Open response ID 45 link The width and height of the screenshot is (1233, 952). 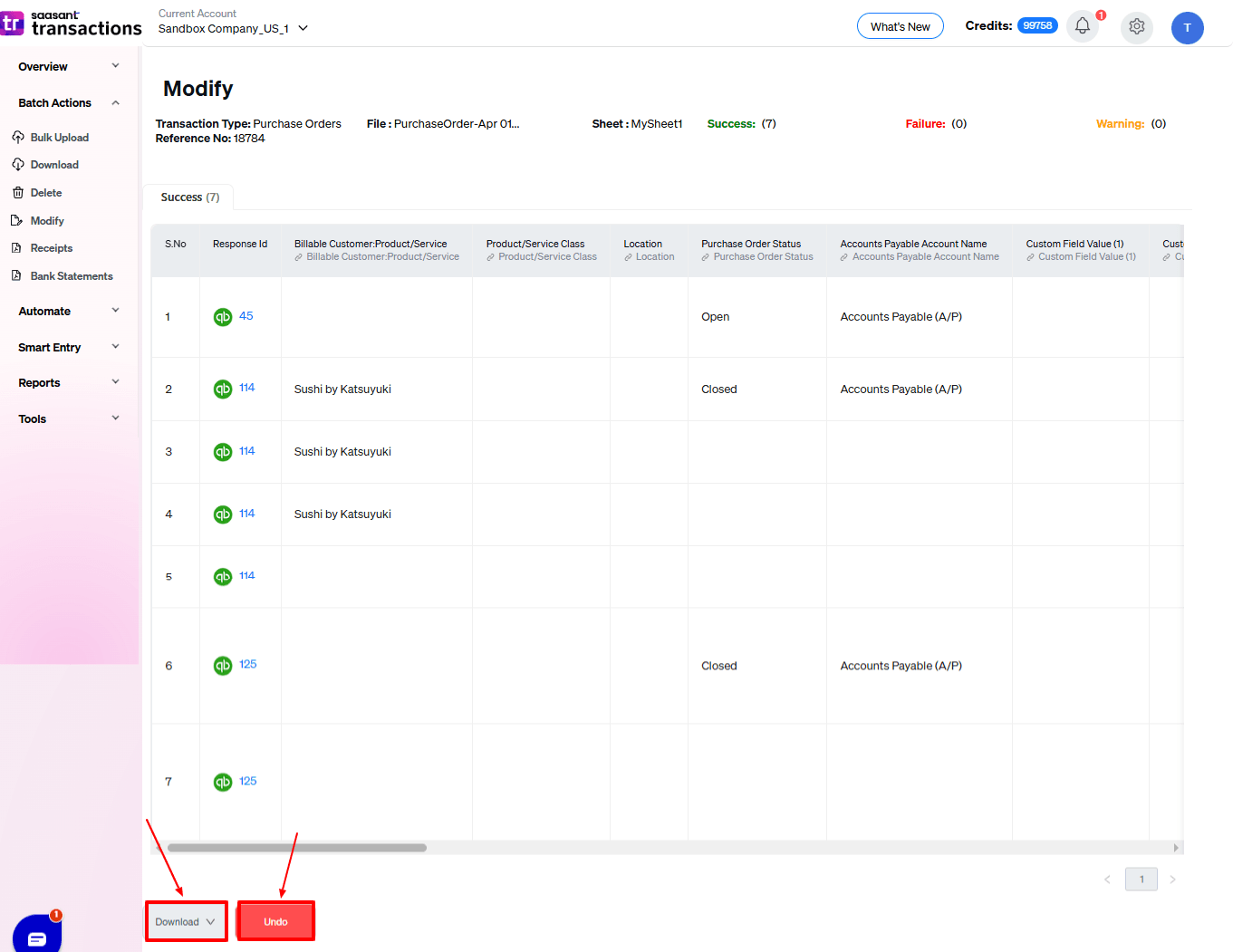[x=246, y=316]
